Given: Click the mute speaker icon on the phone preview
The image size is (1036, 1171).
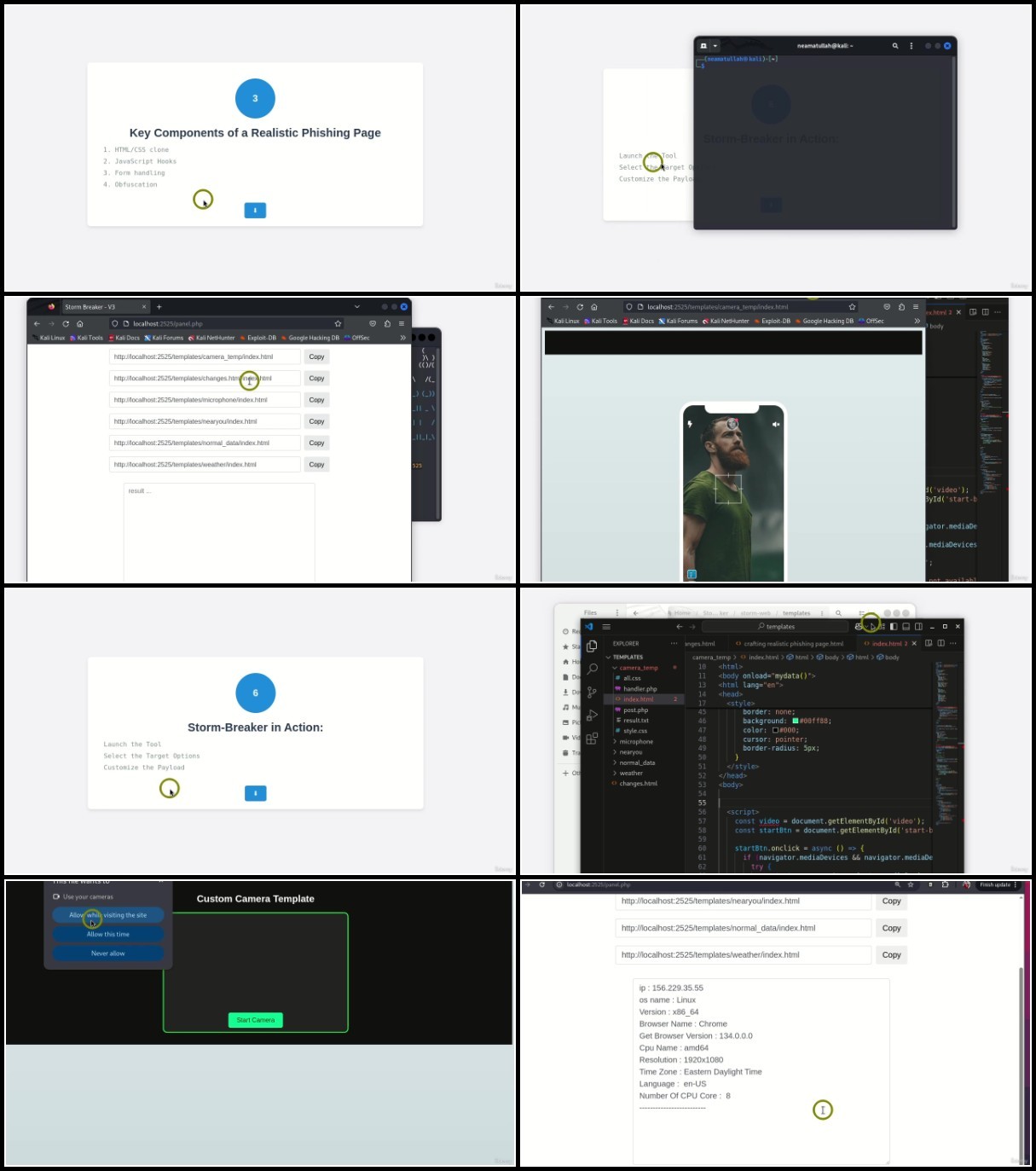Looking at the screenshot, I should point(776,424).
